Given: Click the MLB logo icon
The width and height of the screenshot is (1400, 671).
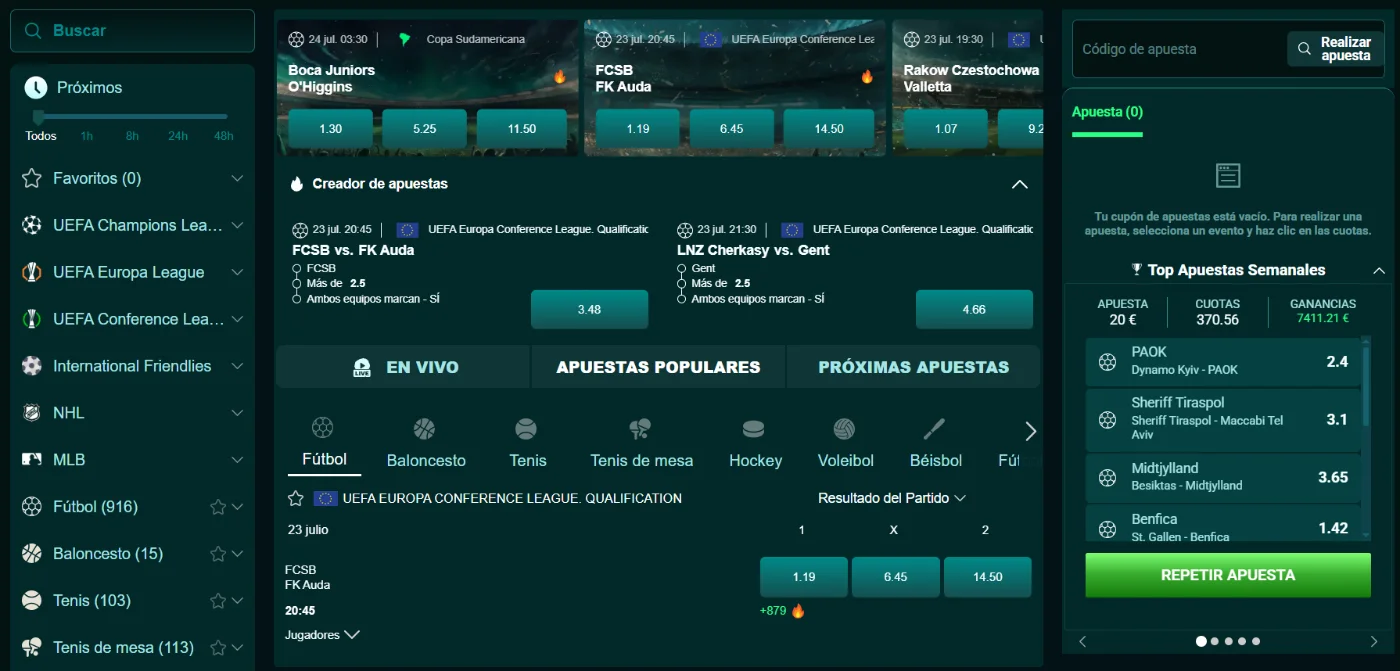Looking at the screenshot, I should (x=32, y=460).
